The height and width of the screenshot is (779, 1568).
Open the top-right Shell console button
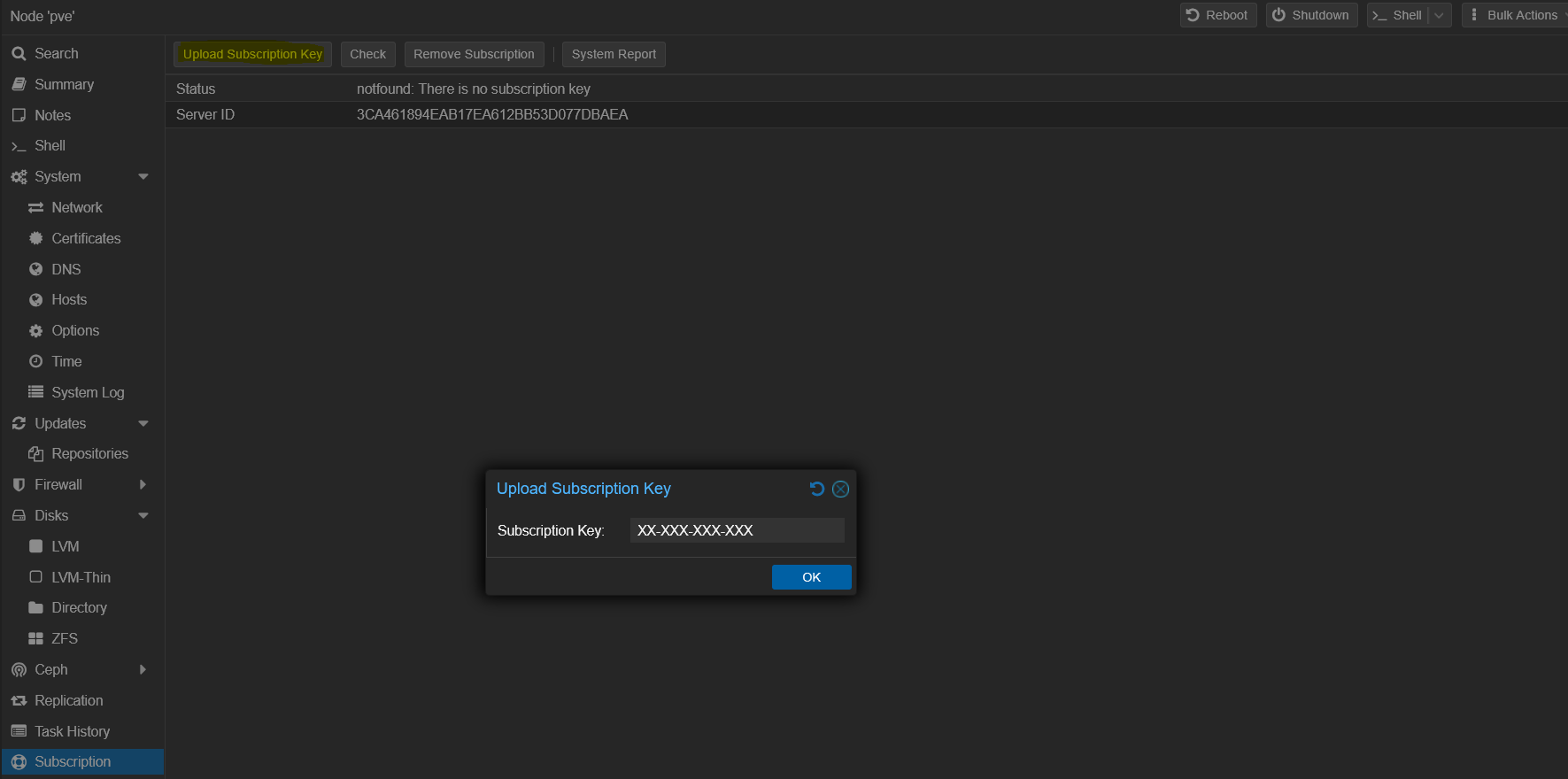point(1398,15)
